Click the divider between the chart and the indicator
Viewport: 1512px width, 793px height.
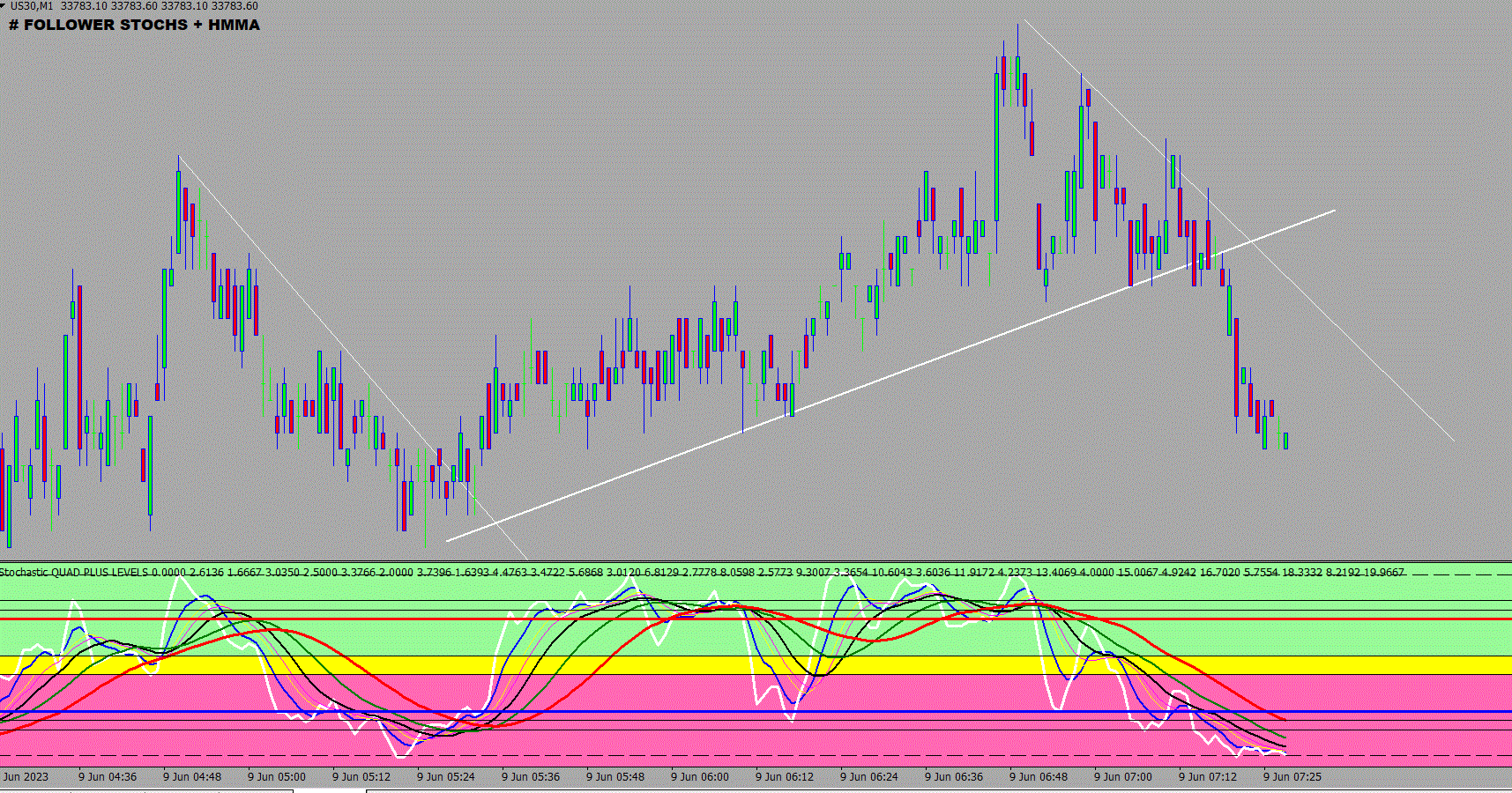[x=756, y=561]
